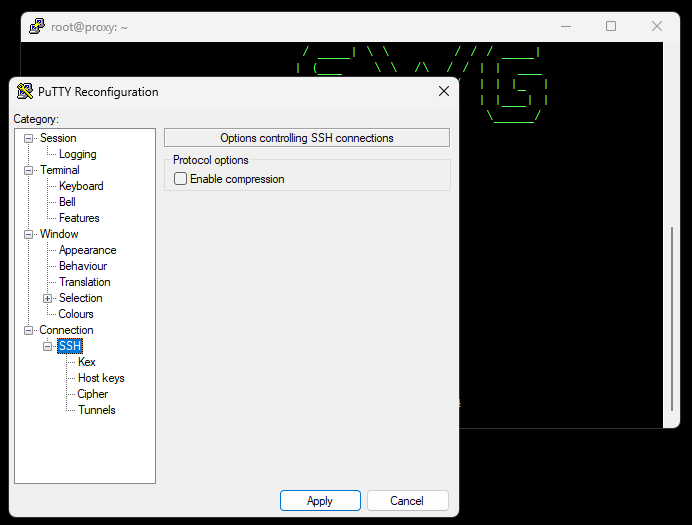Click the 'Protocol options' group label
The width and height of the screenshot is (692, 525).
pos(211,160)
